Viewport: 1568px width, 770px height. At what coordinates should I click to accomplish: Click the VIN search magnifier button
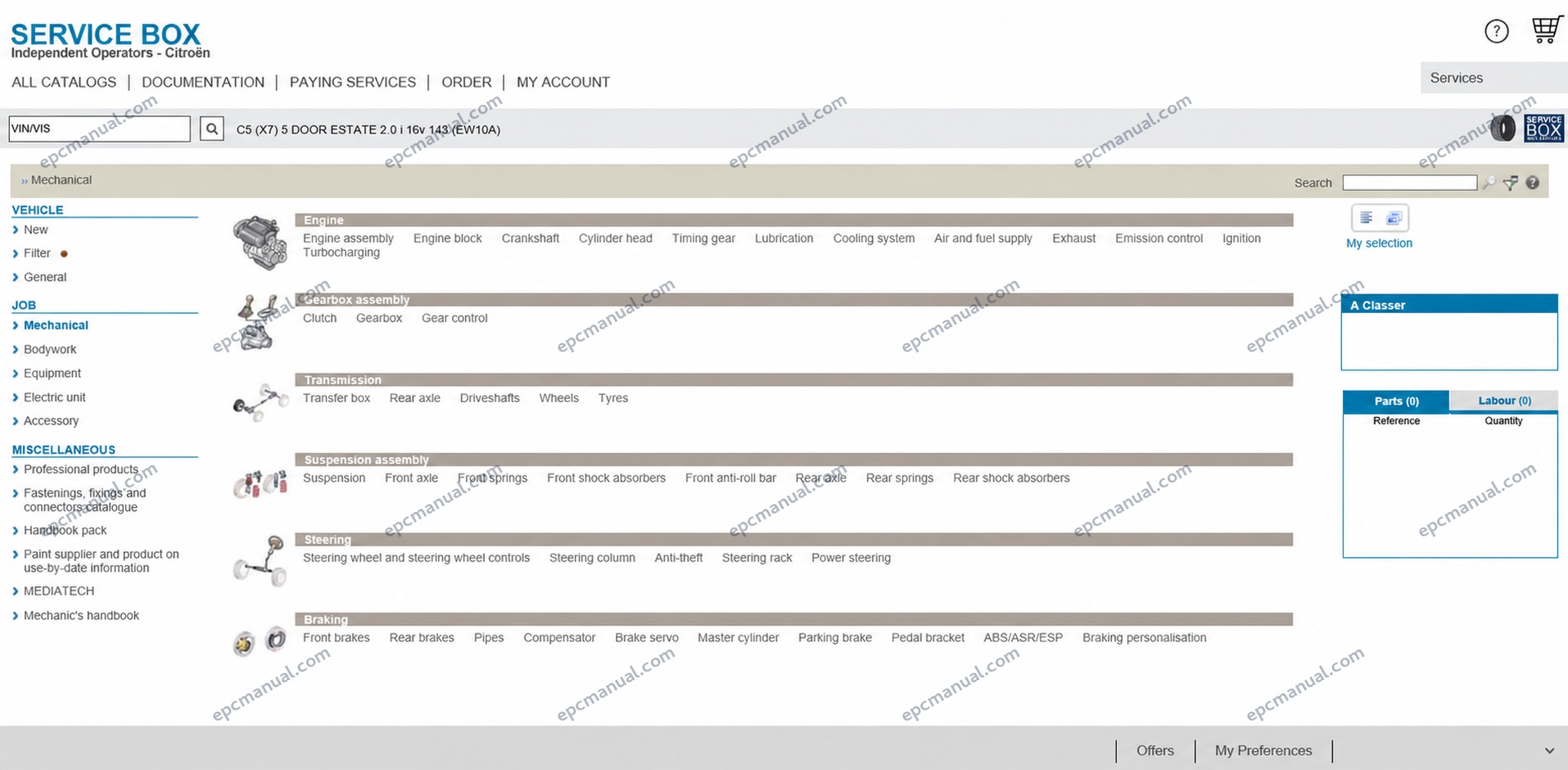pos(211,129)
